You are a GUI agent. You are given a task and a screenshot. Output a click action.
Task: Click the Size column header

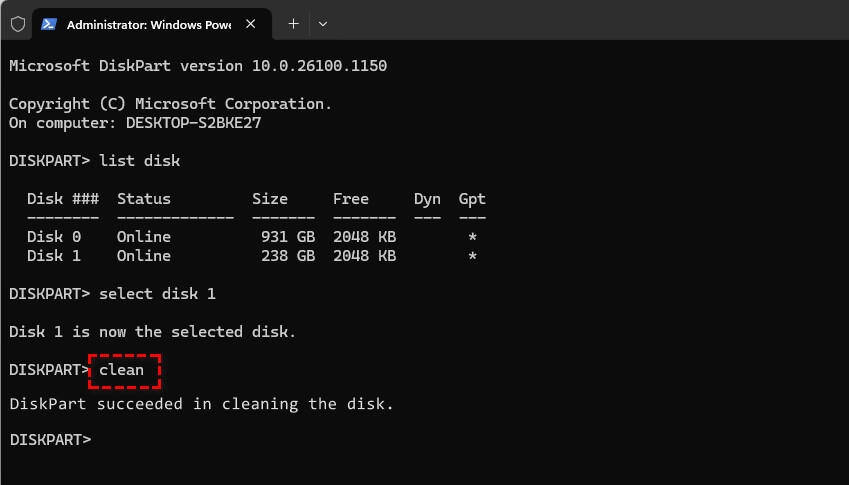(270, 199)
